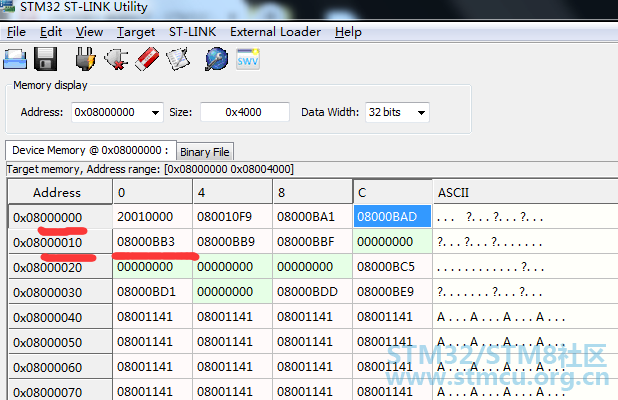The image size is (618, 400).
Task: Click the cell containing 08000BA1
Action: tap(313, 216)
